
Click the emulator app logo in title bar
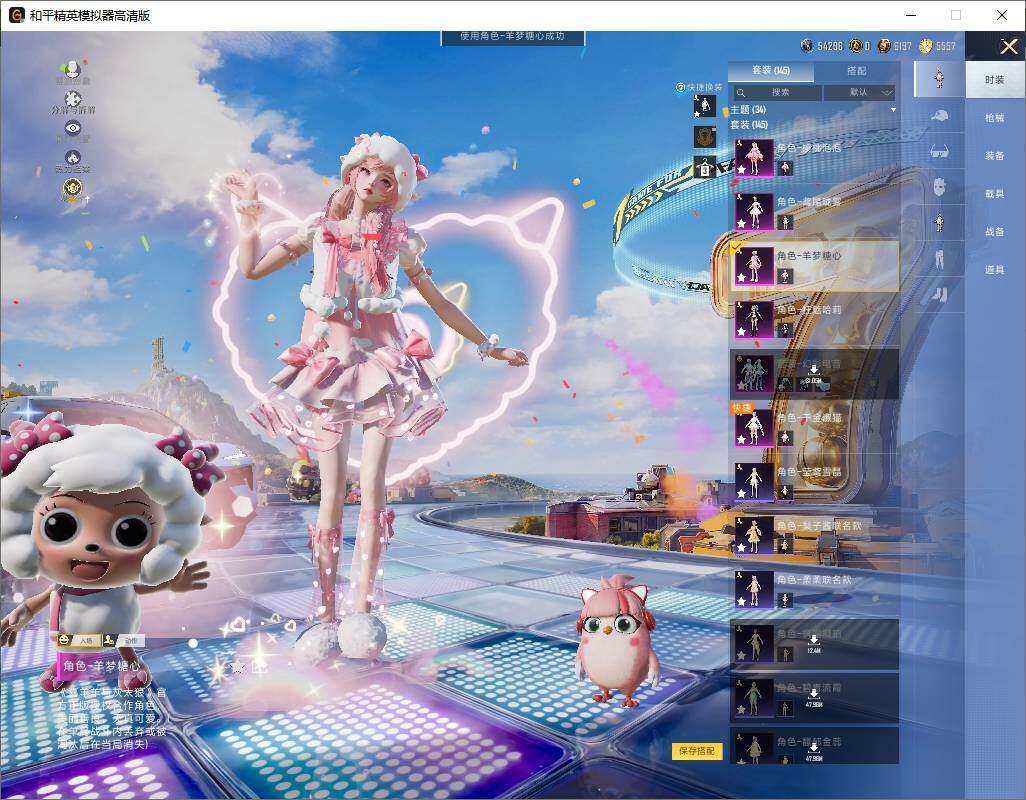click(16, 15)
